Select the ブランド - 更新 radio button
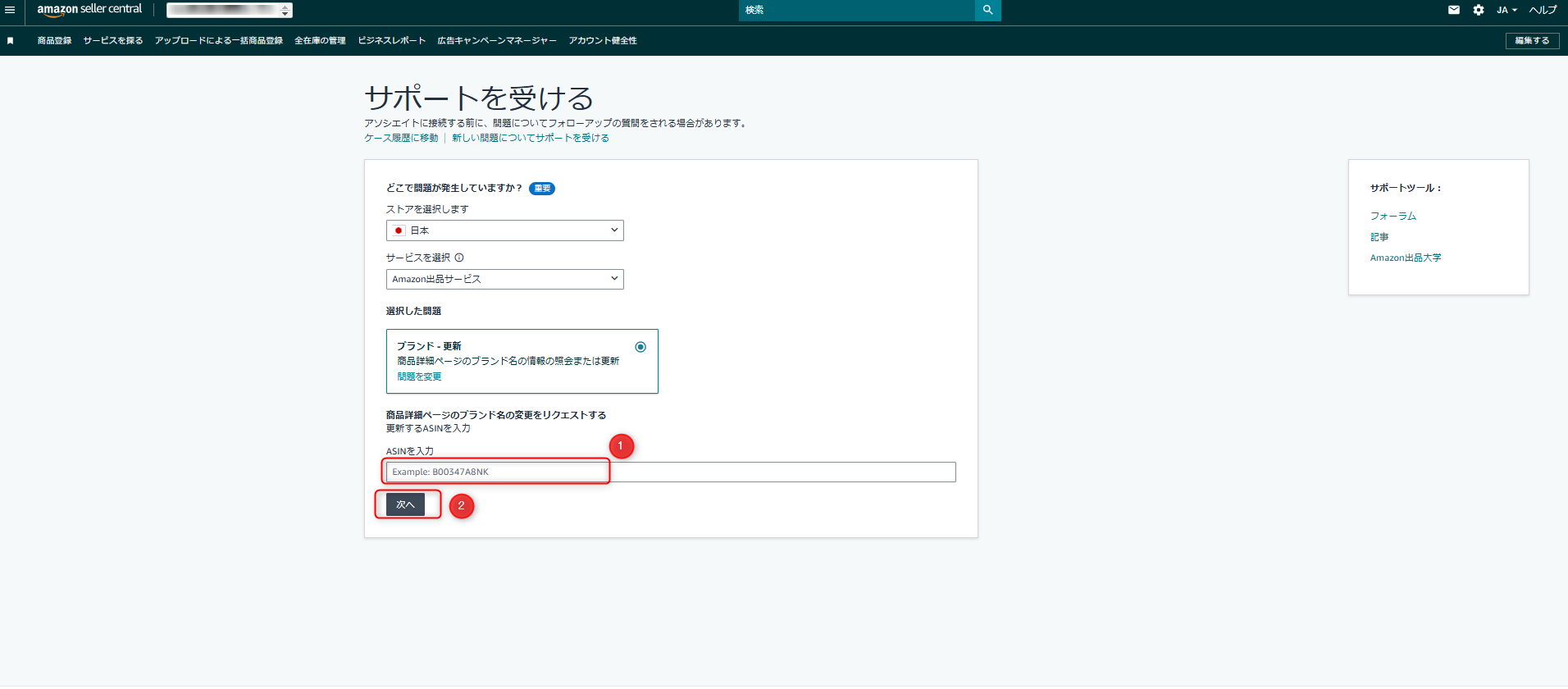1568x689 pixels. click(640, 347)
